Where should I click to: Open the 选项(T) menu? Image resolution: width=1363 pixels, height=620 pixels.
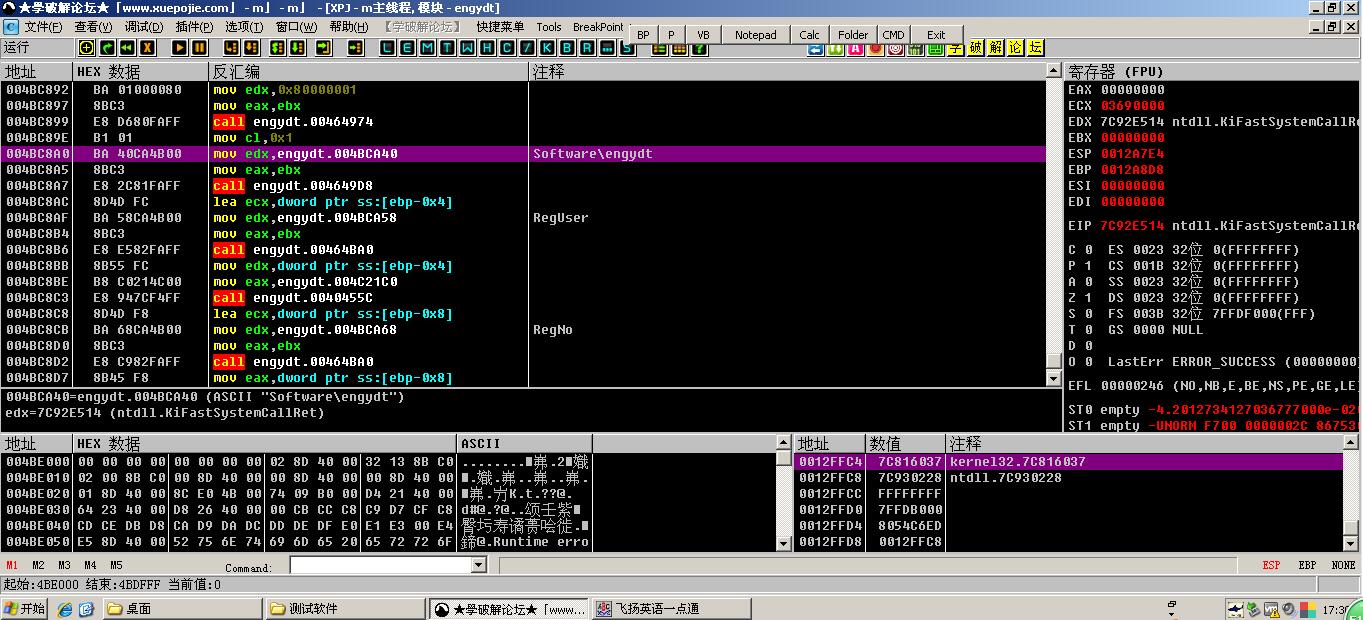pos(244,27)
